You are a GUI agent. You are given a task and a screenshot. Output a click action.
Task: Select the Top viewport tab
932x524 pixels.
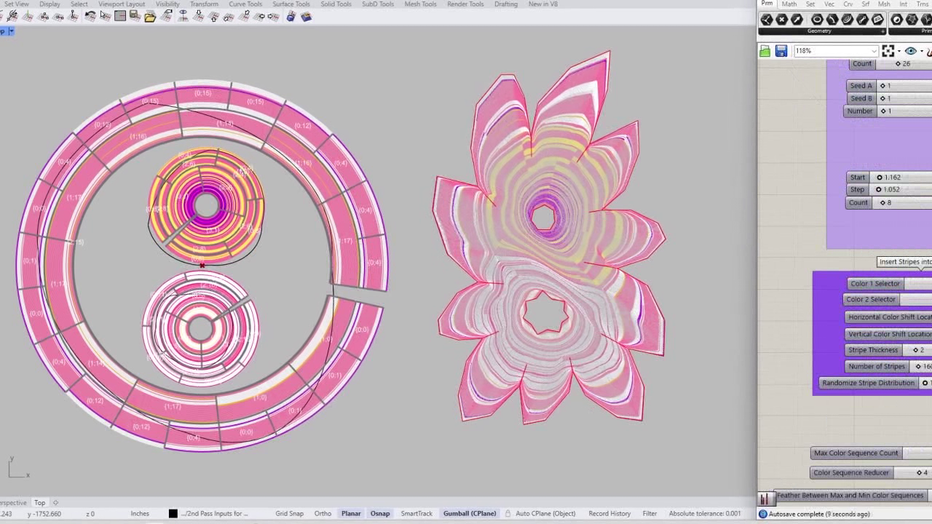pyautogui.click(x=40, y=502)
